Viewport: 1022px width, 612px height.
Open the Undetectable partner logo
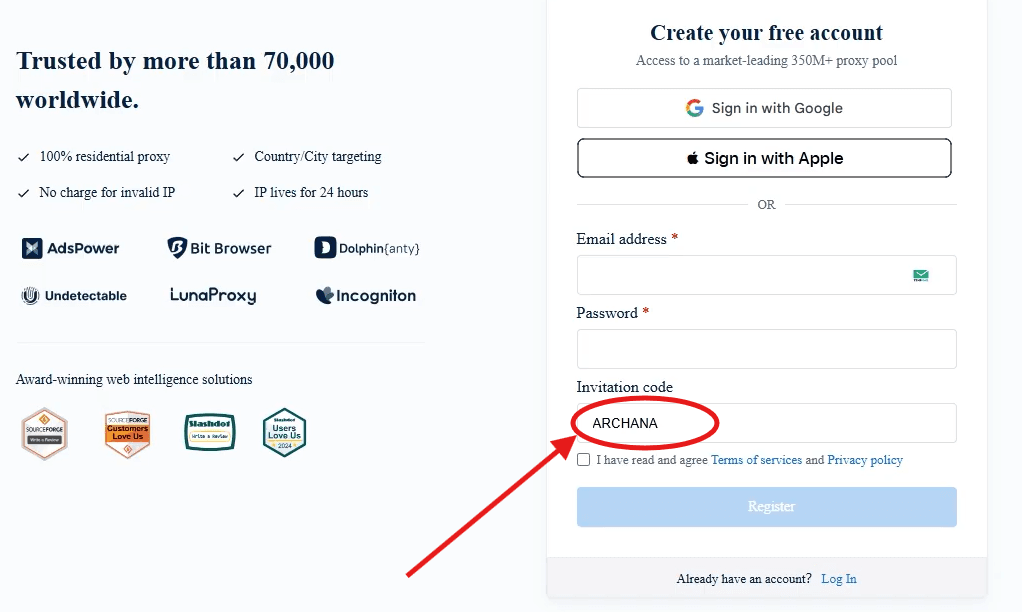click(x=74, y=295)
